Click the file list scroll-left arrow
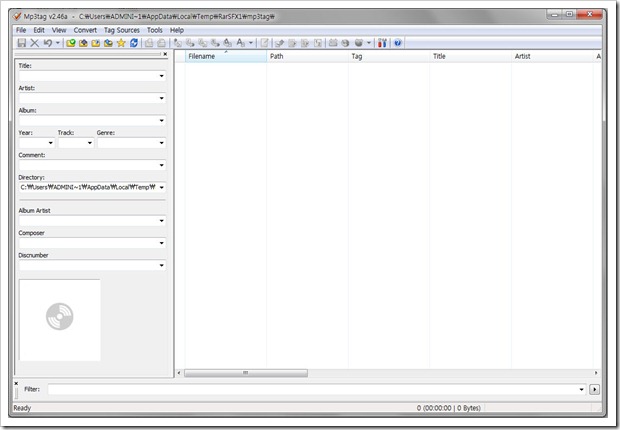 coord(179,373)
